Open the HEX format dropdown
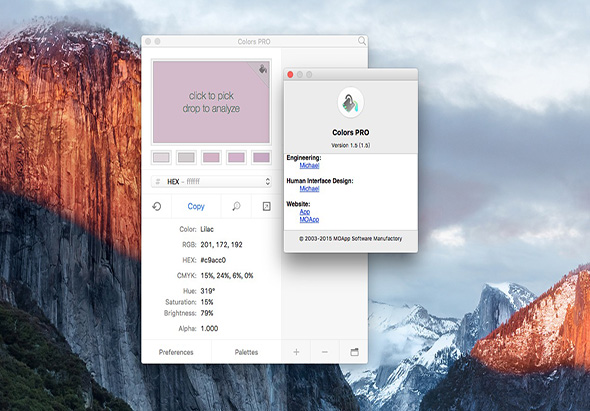The height and width of the screenshot is (411, 590). [211, 181]
